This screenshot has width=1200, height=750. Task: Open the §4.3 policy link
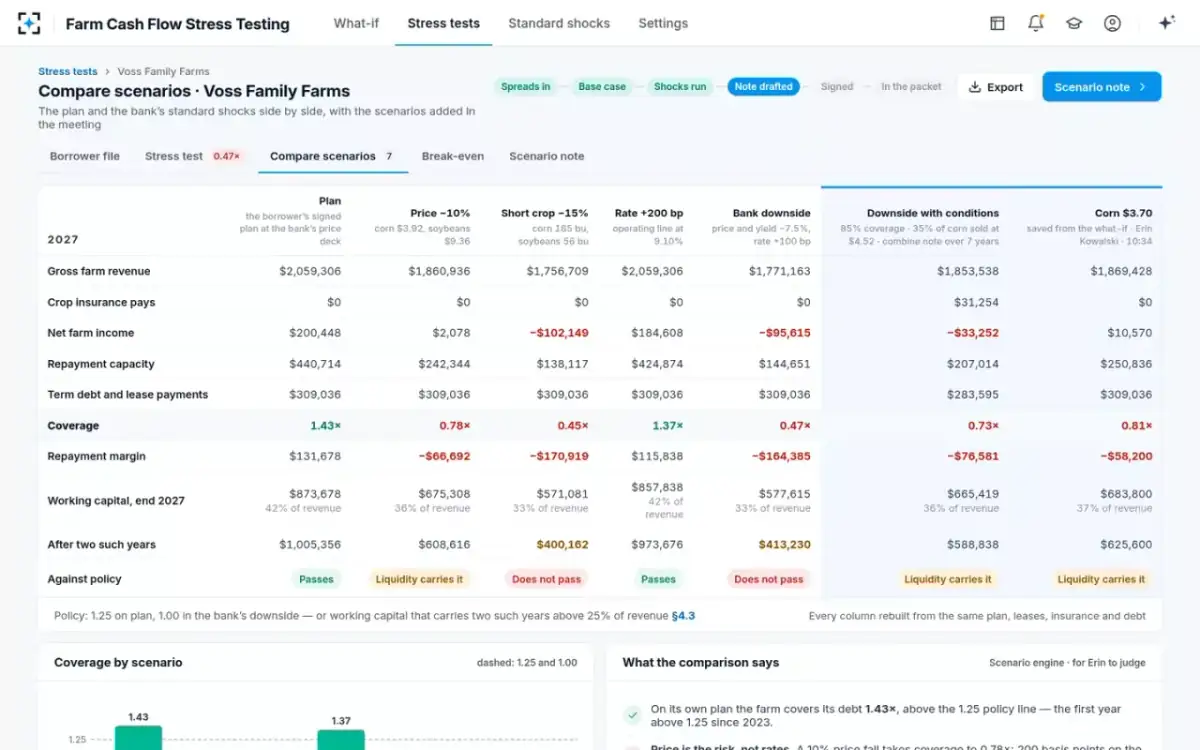(x=683, y=616)
